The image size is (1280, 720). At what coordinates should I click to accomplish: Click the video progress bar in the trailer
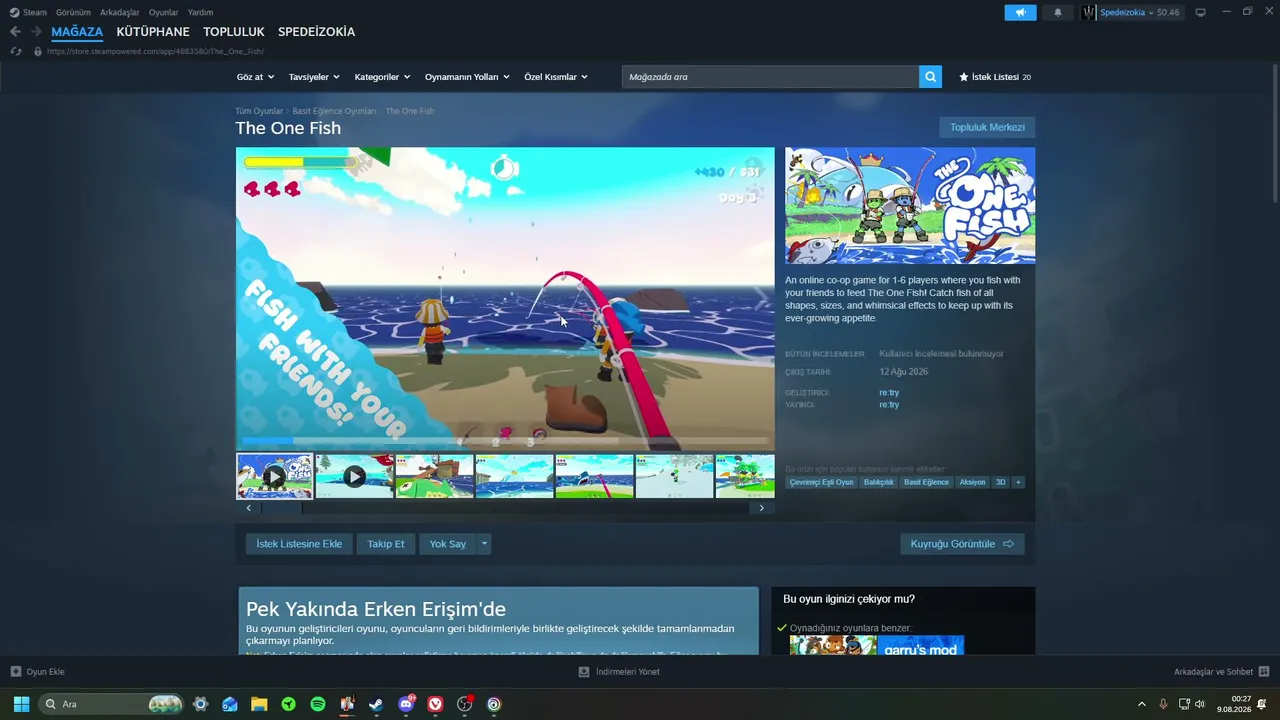[505, 440]
